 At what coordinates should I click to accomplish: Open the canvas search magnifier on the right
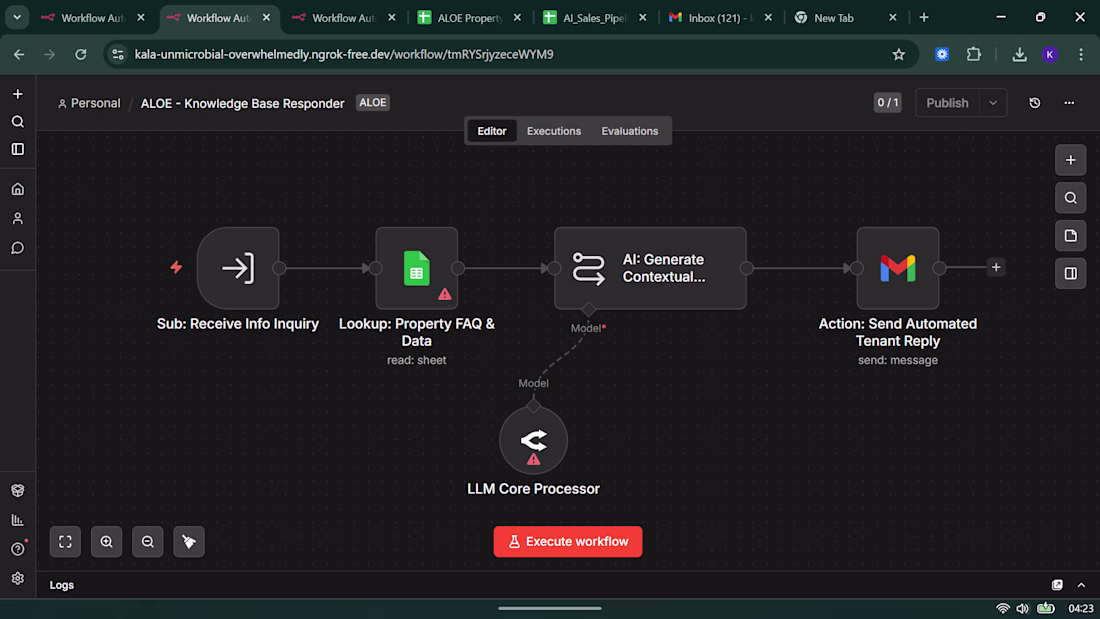1071,198
